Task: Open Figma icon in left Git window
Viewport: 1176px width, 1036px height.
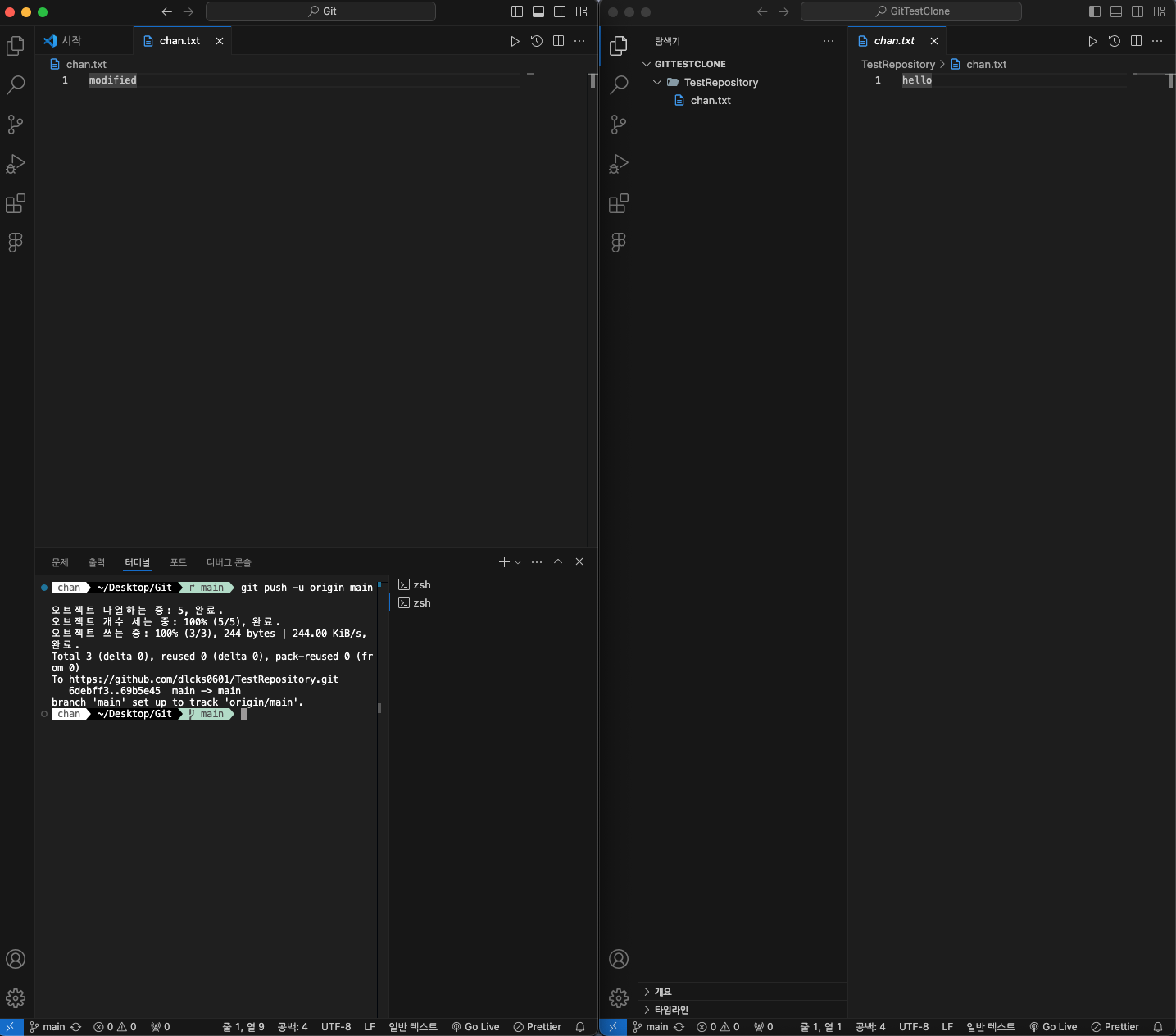Action: (x=16, y=242)
